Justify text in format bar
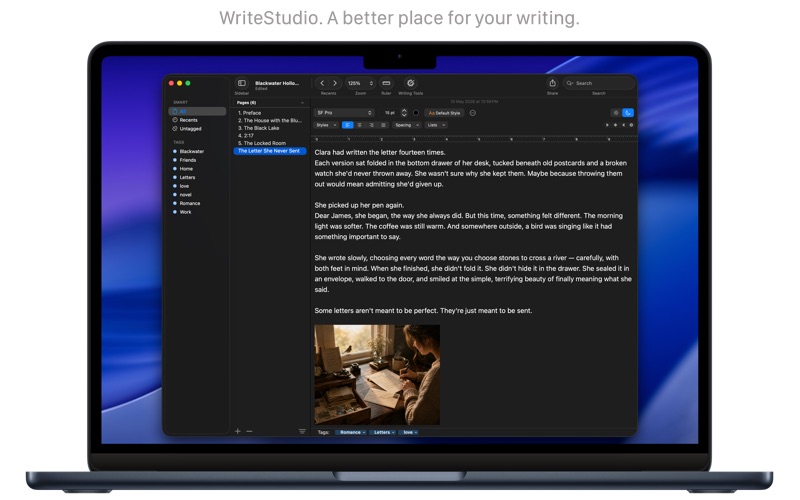The image size is (800, 500). pyautogui.click(x=383, y=125)
